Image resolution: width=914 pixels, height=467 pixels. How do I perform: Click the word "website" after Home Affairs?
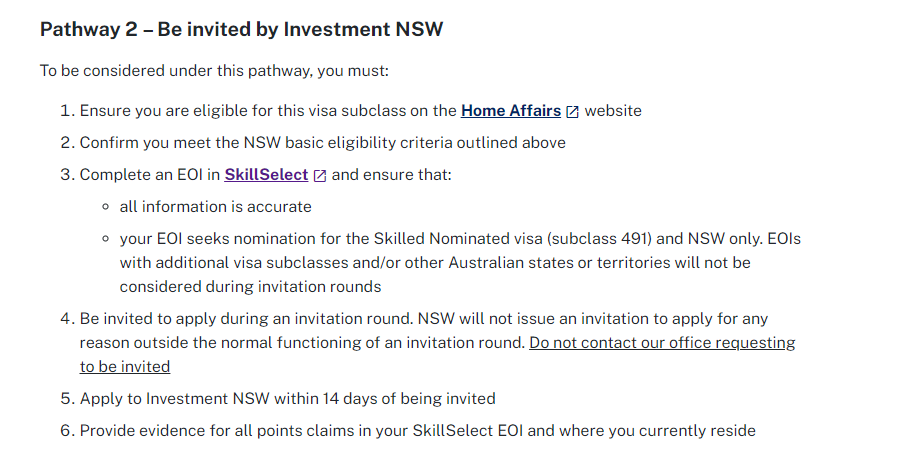coord(613,111)
